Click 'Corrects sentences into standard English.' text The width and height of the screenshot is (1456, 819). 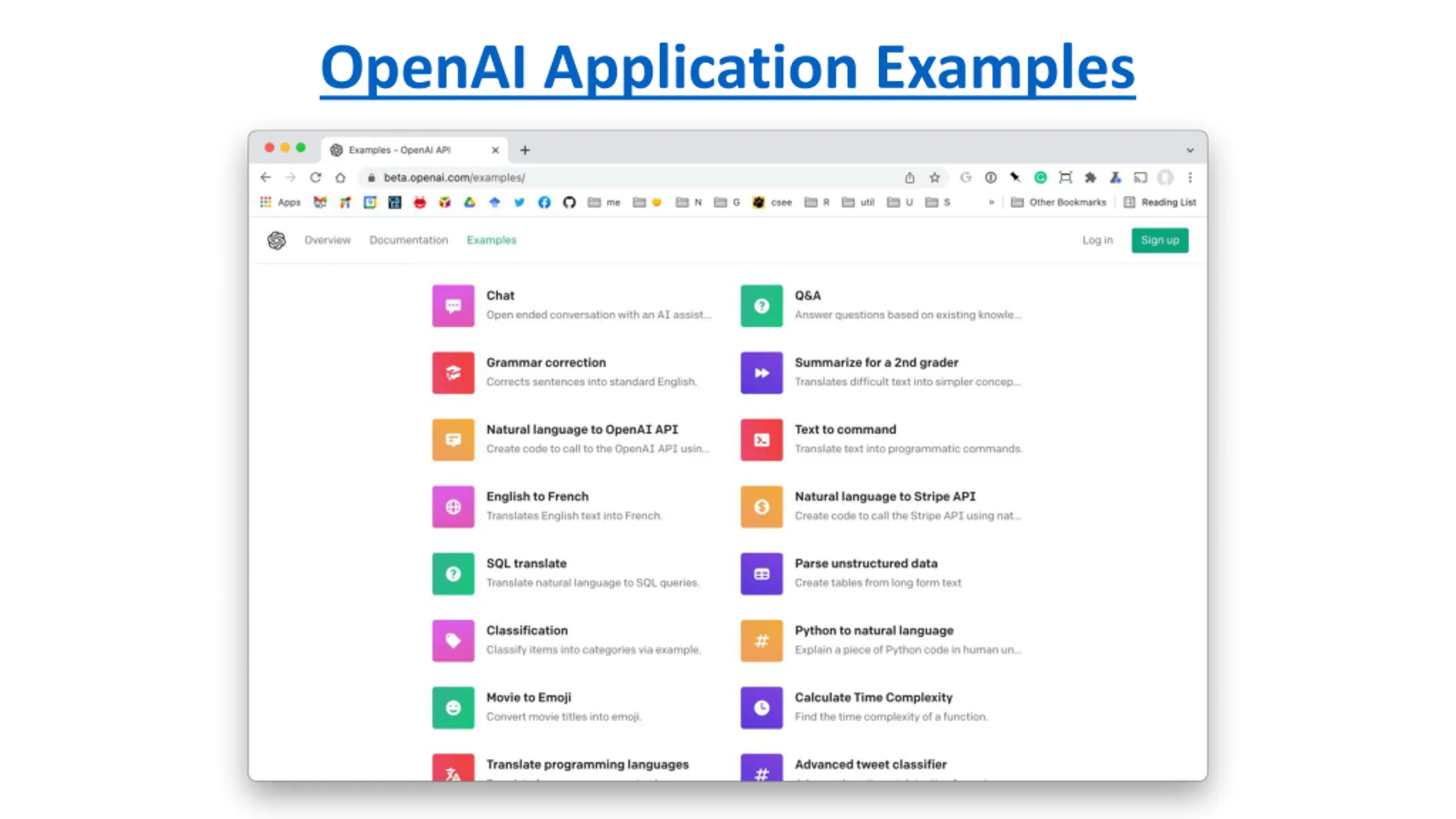tap(591, 382)
